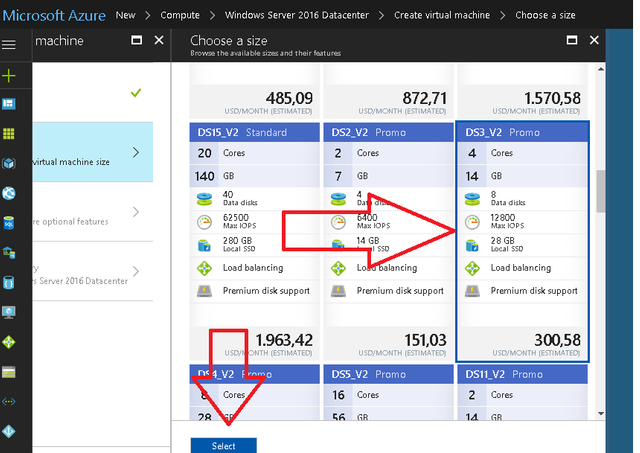Click the 1.963,42 price on DS15_V2 card
The height and width of the screenshot is (453, 640).
coord(284,340)
